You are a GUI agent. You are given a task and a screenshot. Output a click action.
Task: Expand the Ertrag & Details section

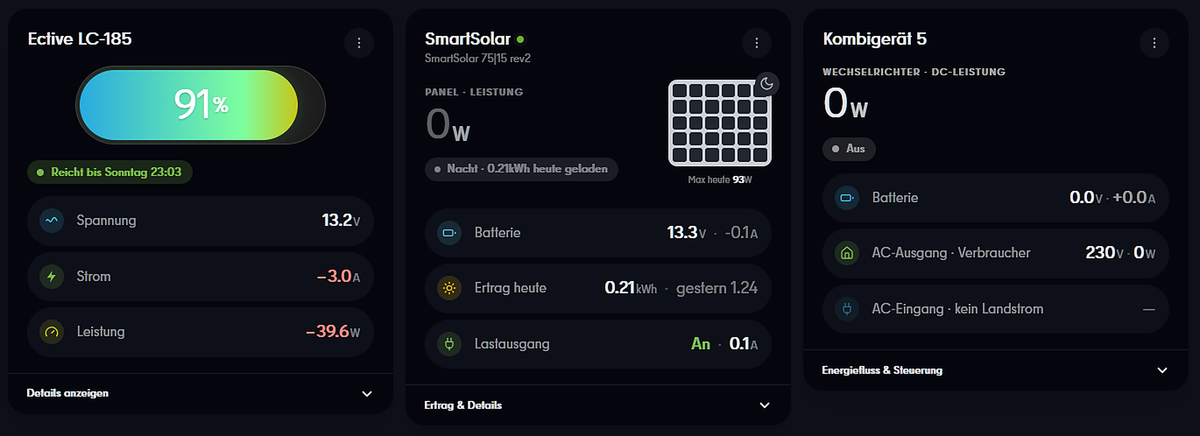pos(598,405)
